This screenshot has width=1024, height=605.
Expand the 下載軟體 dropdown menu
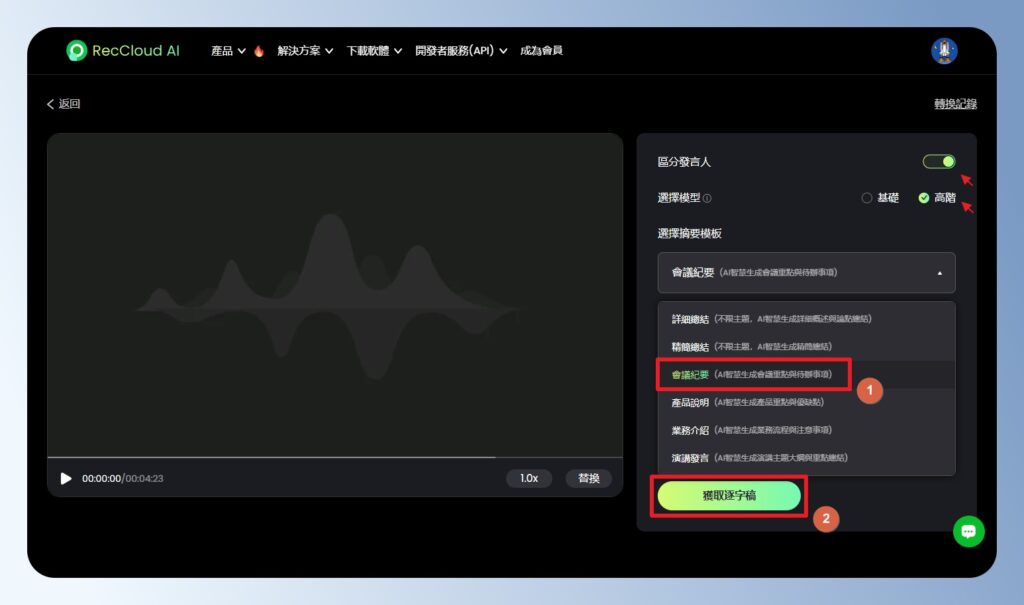[370, 49]
